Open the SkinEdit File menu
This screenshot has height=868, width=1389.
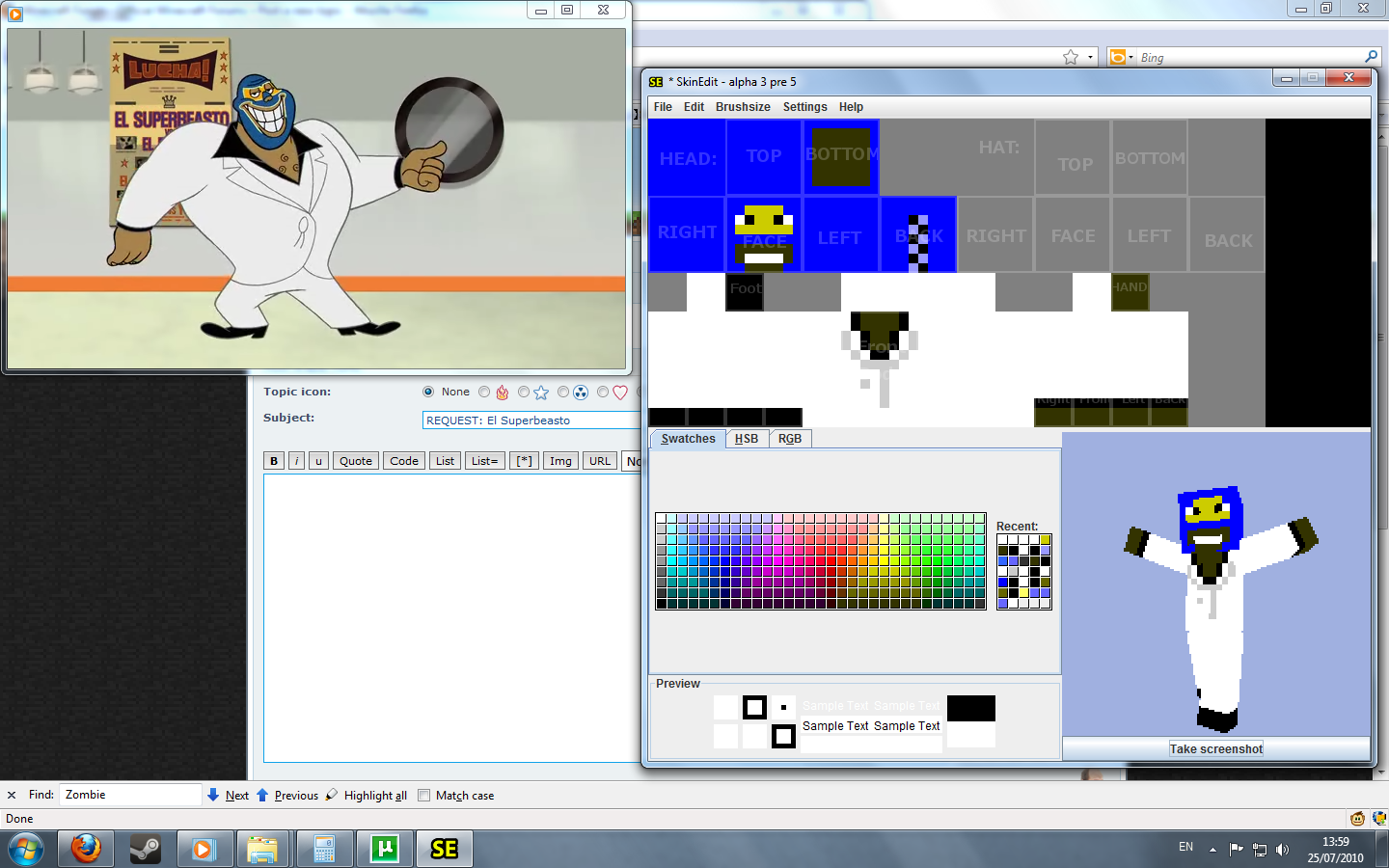tap(663, 107)
